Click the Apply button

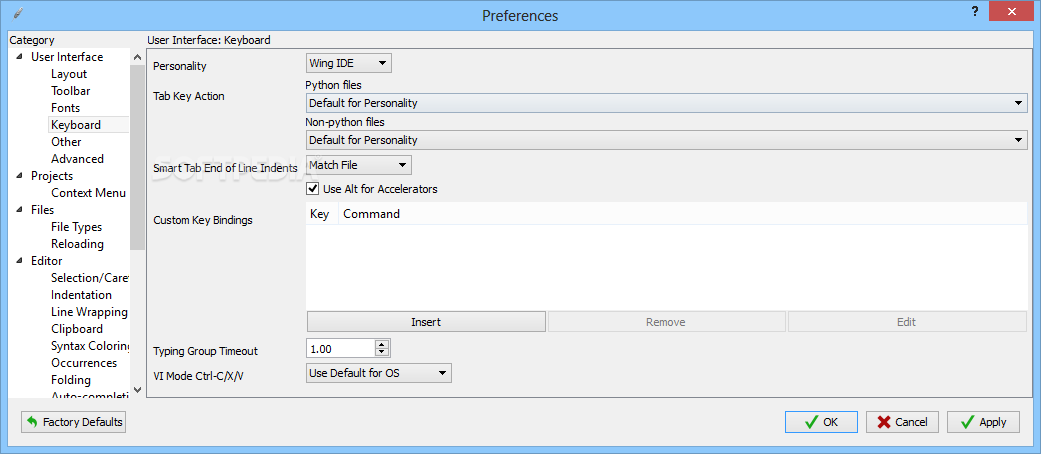[x=983, y=422]
